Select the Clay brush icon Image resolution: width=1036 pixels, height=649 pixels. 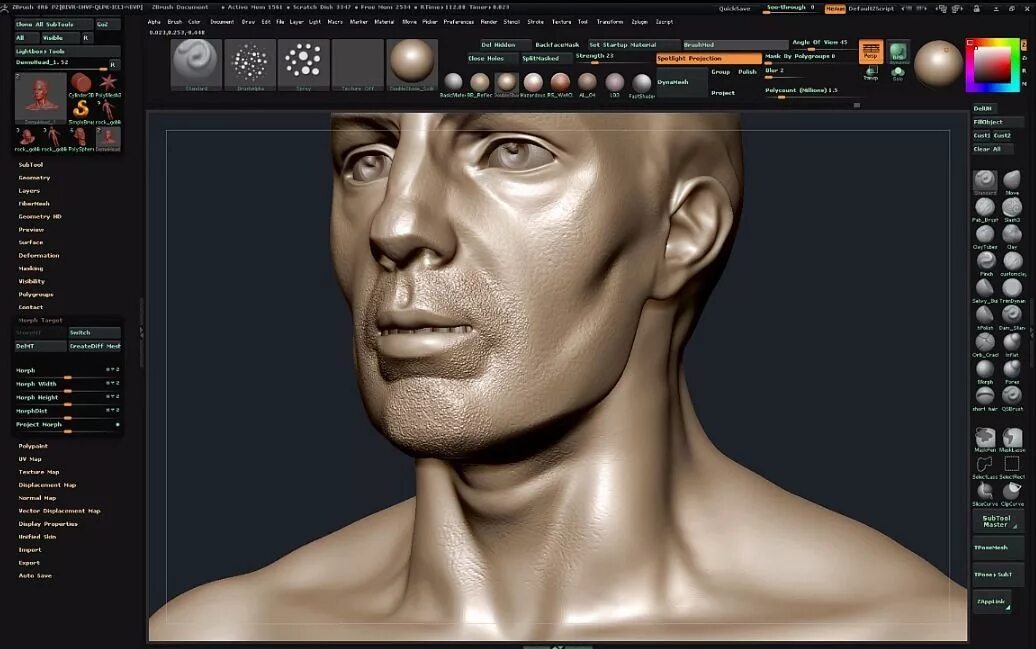[1012, 234]
